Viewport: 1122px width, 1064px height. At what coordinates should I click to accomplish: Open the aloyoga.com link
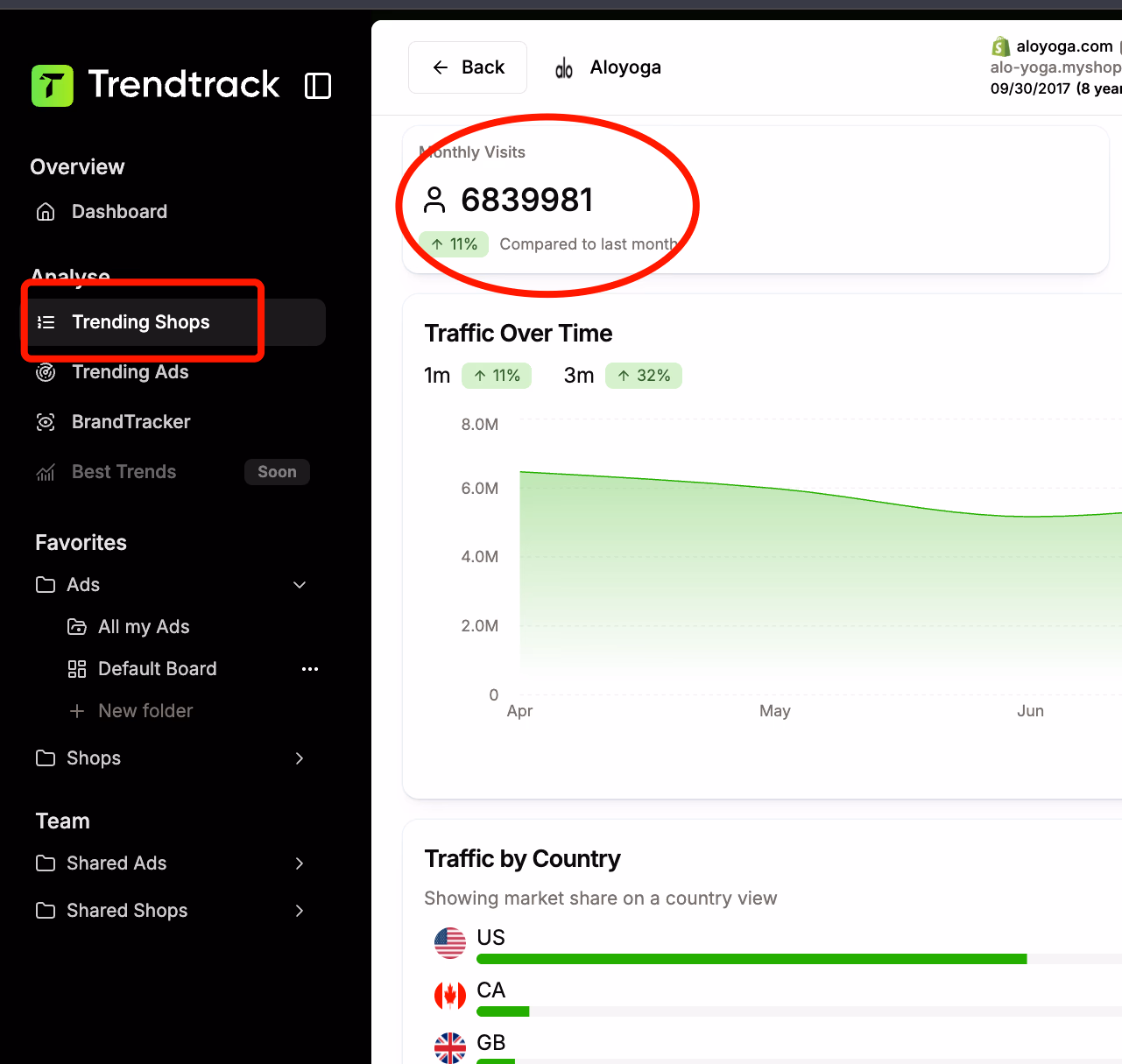pos(1062,46)
